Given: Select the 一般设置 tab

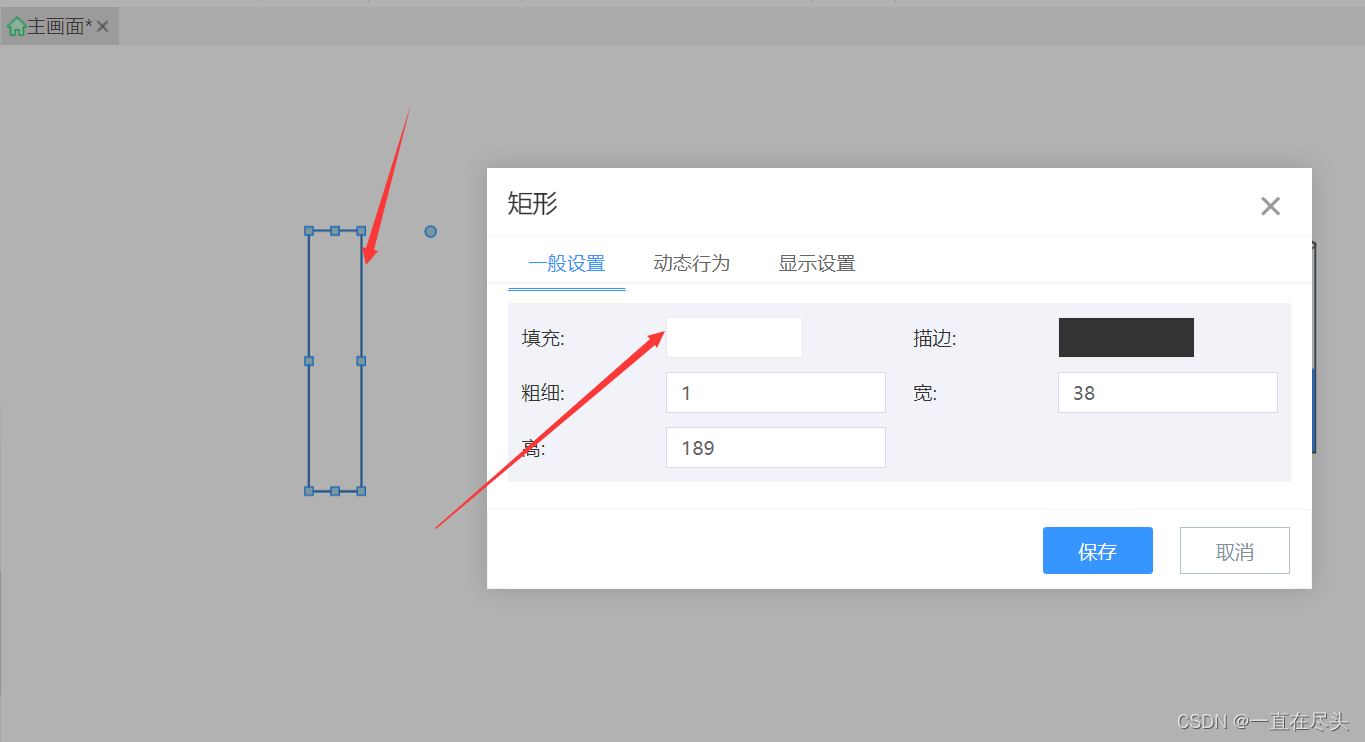Looking at the screenshot, I should pos(567,262).
